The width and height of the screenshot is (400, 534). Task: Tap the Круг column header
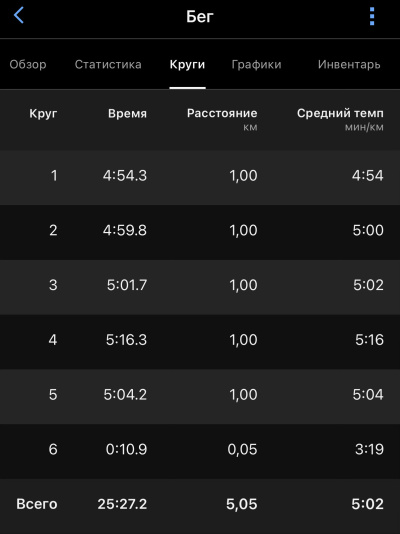coord(43,114)
